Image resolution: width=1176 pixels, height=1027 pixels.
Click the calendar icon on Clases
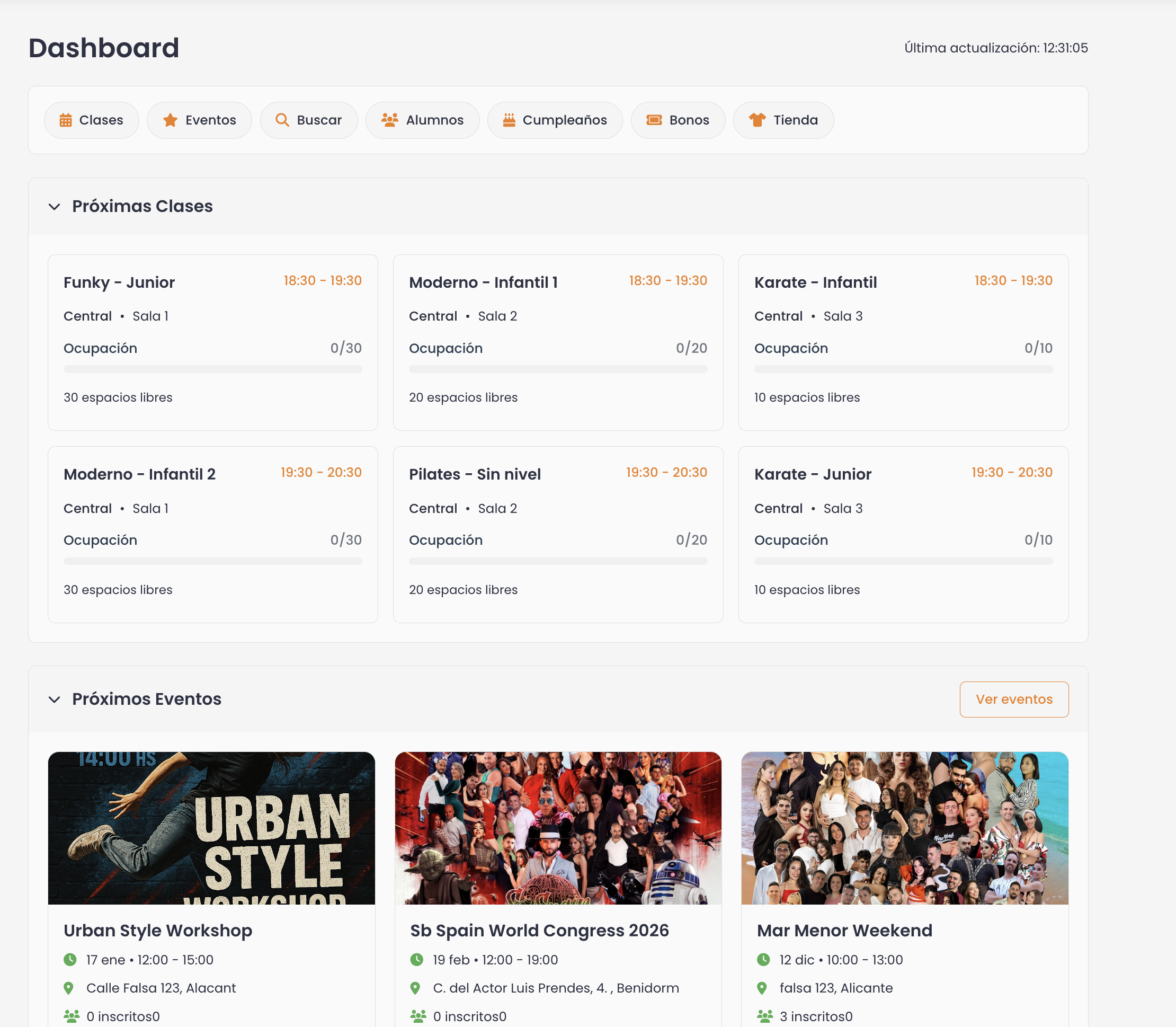pos(66,120)
